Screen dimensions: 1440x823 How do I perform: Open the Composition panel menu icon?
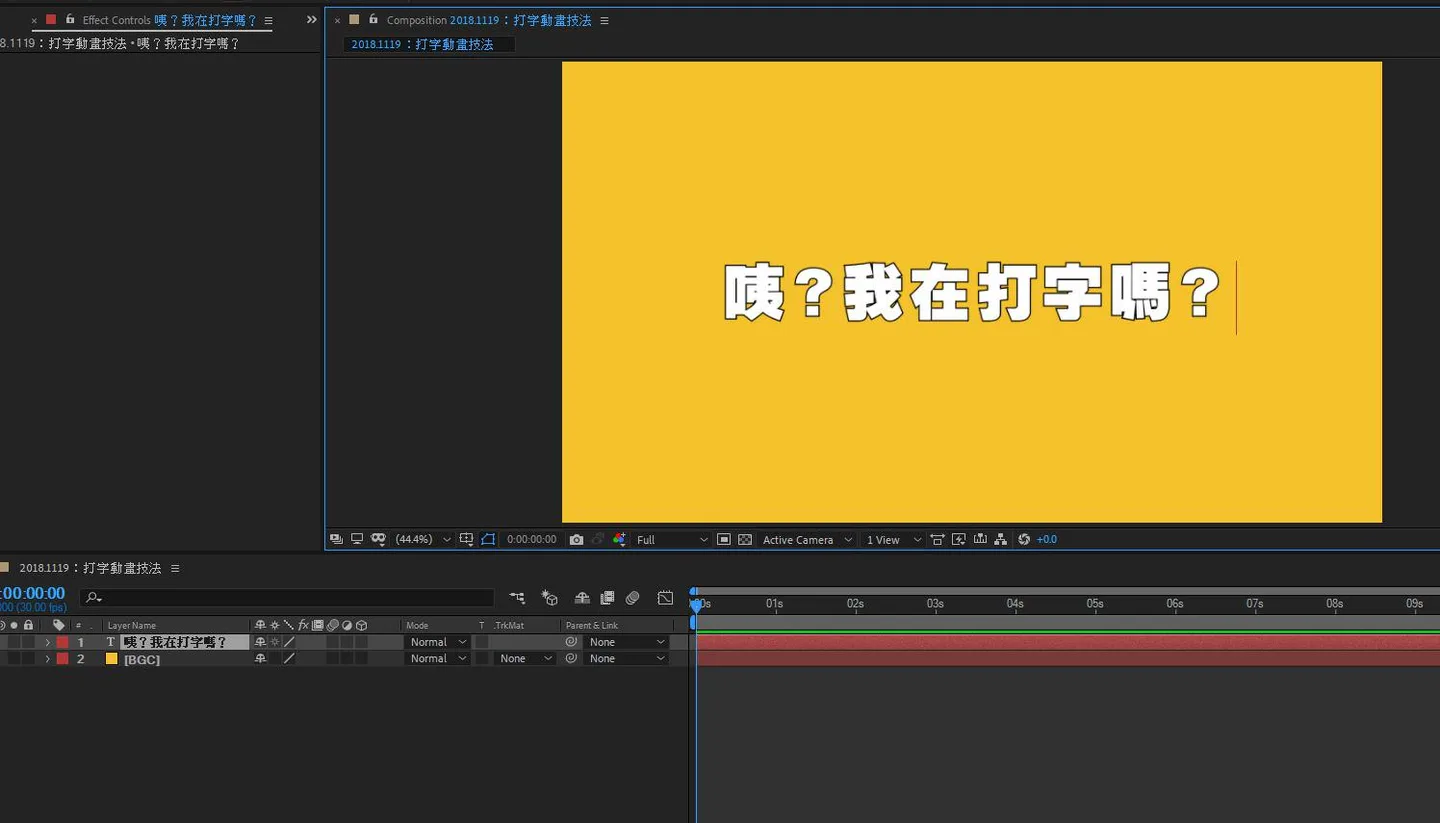tap(604, 20)
